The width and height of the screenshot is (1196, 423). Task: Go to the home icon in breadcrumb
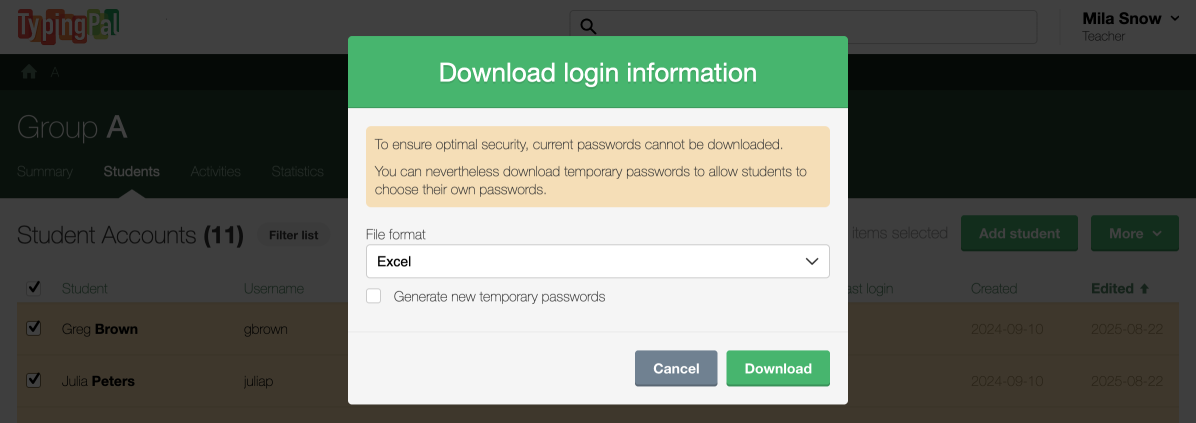(29, 72)
